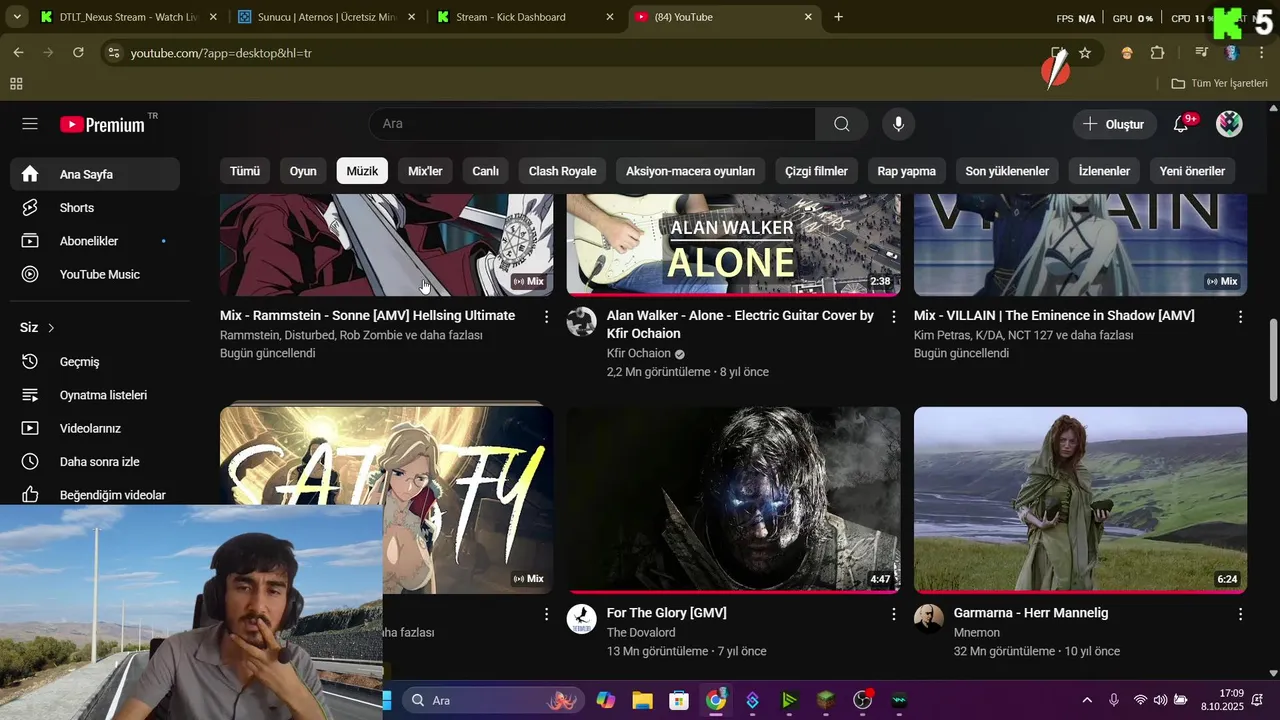Open File Explorer from taskbar
The width and height of the screenshot is (1280, 720).
642,700
